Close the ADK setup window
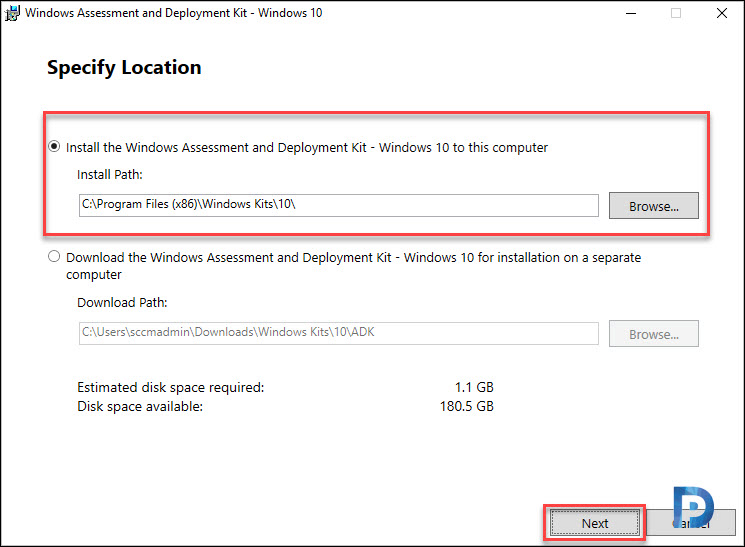 point(722,13)
